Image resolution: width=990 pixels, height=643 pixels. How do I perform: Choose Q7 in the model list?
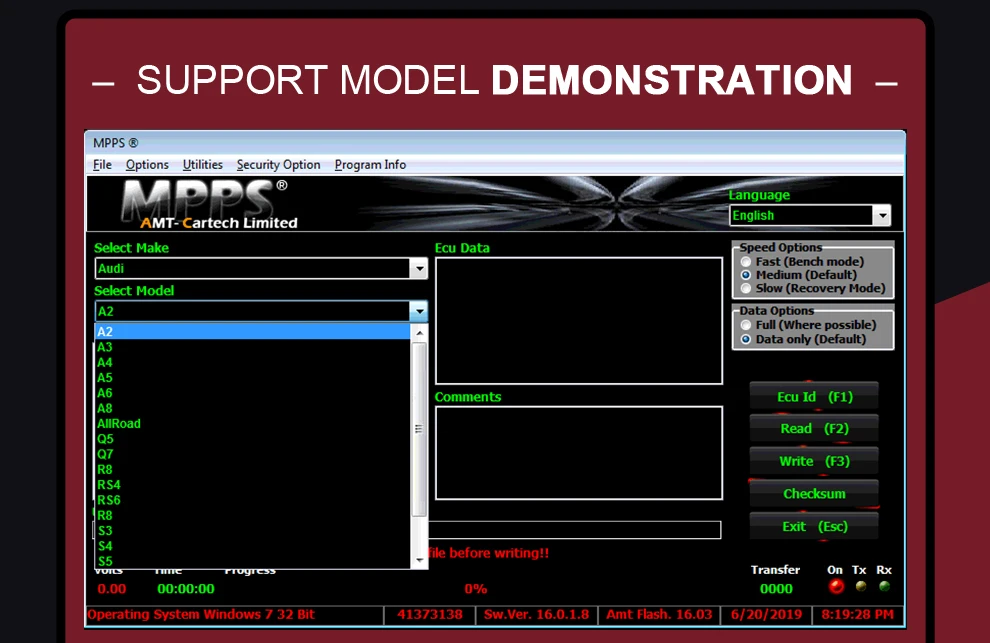[x=253, y=454]
